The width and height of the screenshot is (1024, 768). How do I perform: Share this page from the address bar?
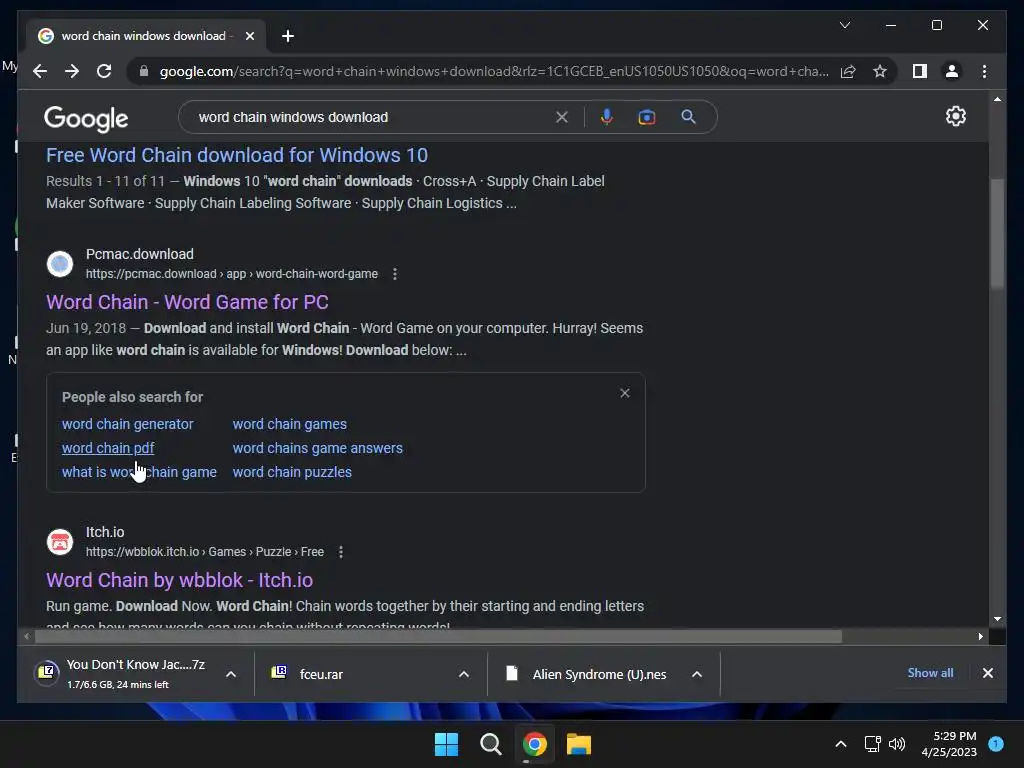point(848,71)
